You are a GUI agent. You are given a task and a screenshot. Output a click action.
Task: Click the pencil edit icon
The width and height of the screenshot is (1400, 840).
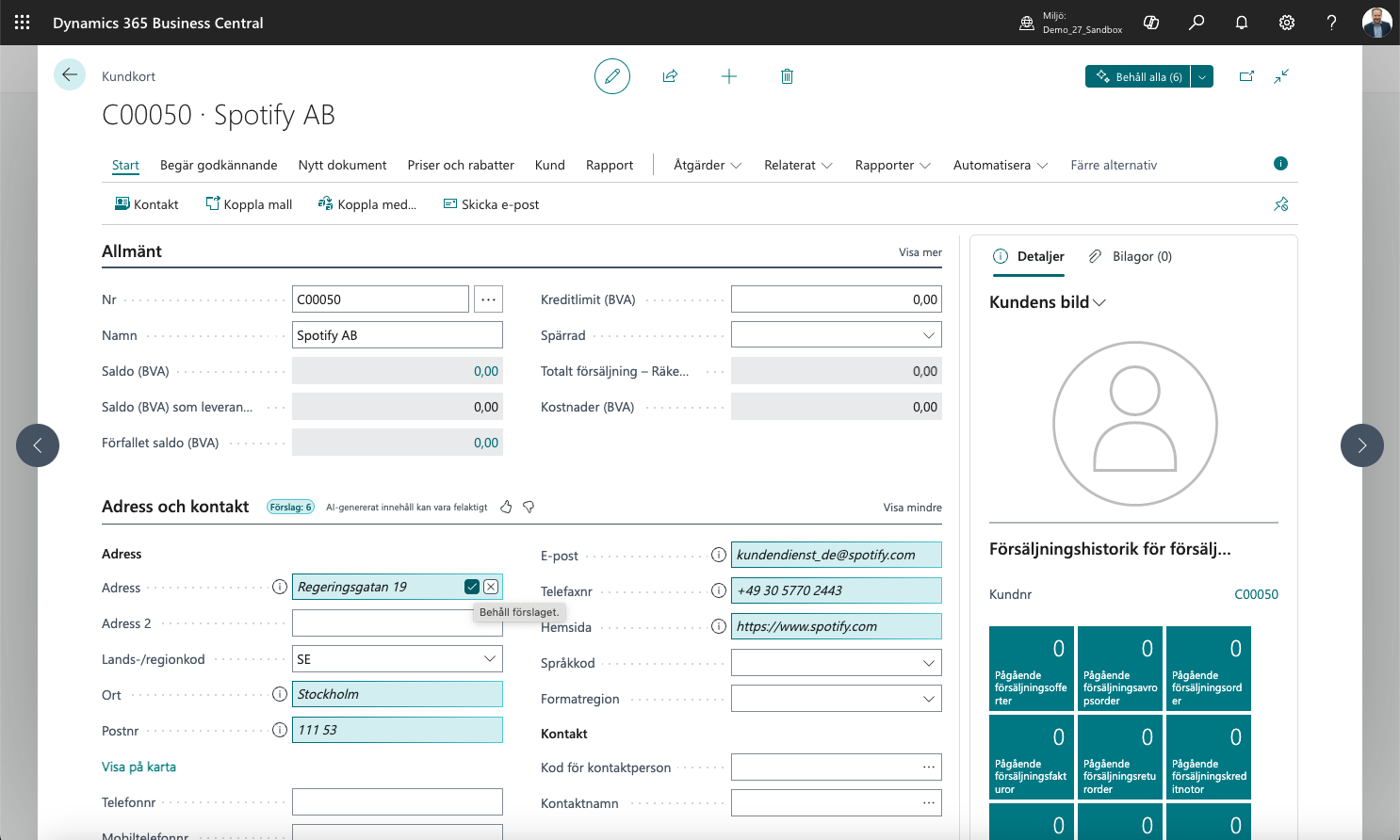tap(611, 76)
